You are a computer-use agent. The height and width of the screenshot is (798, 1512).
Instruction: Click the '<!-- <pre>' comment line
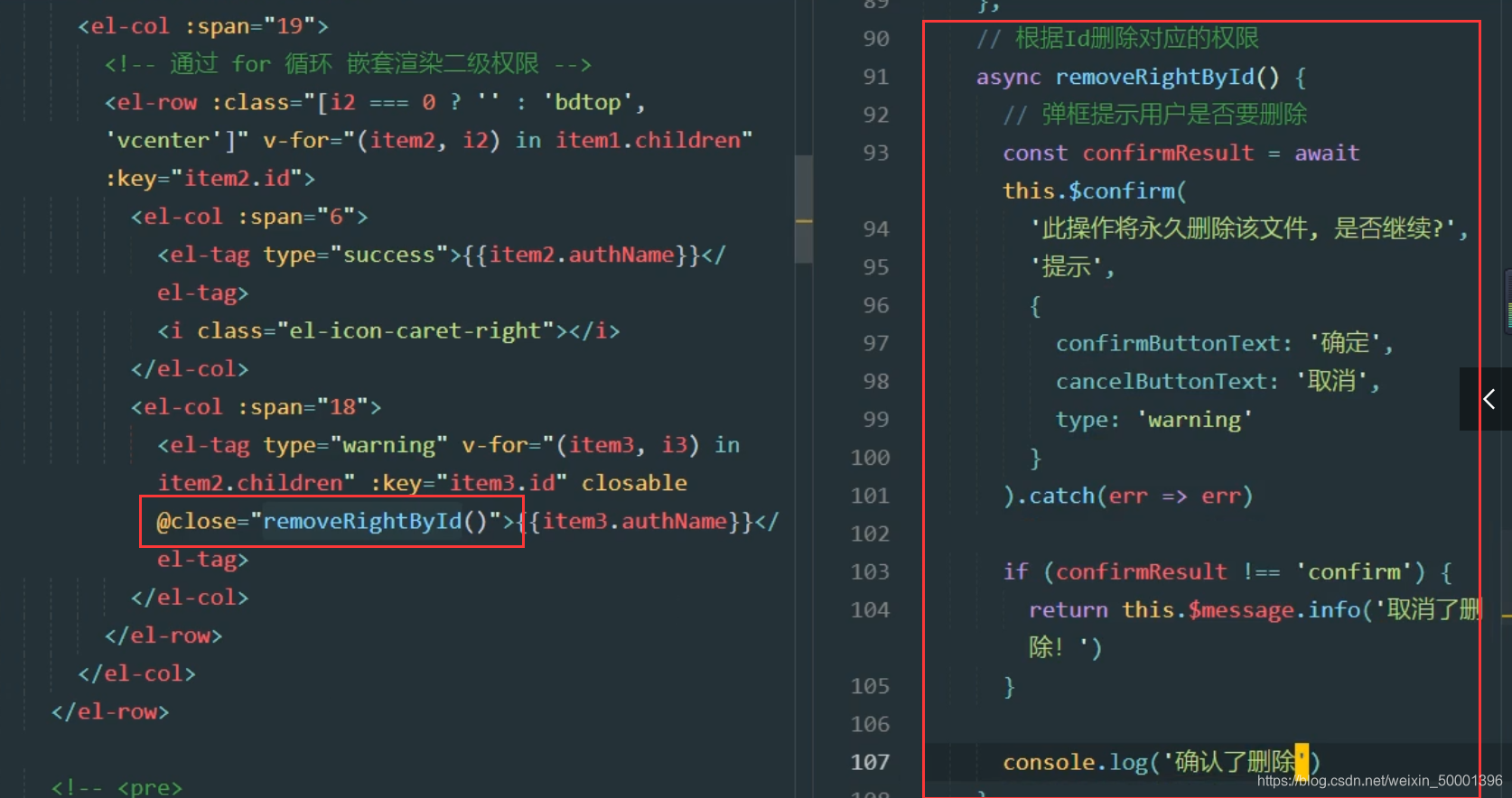click(117, 787)
